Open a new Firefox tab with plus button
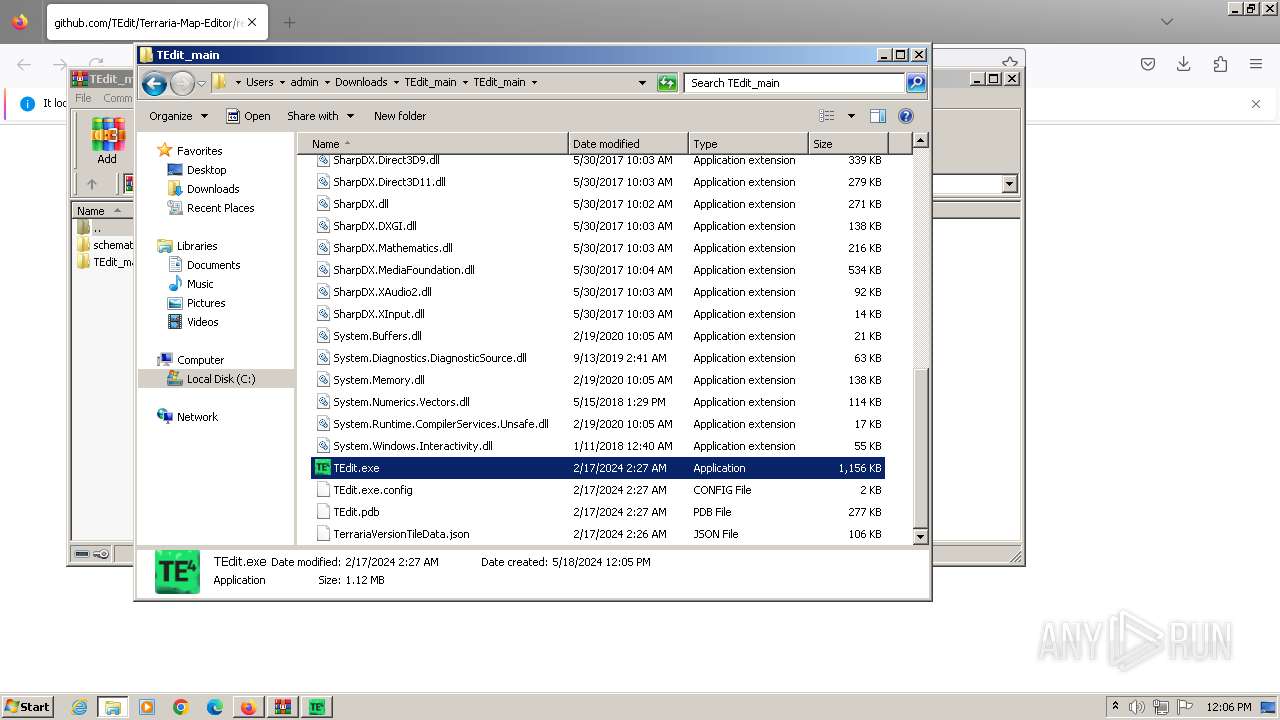The image size is (1280, 720). (x=289, y=22)
